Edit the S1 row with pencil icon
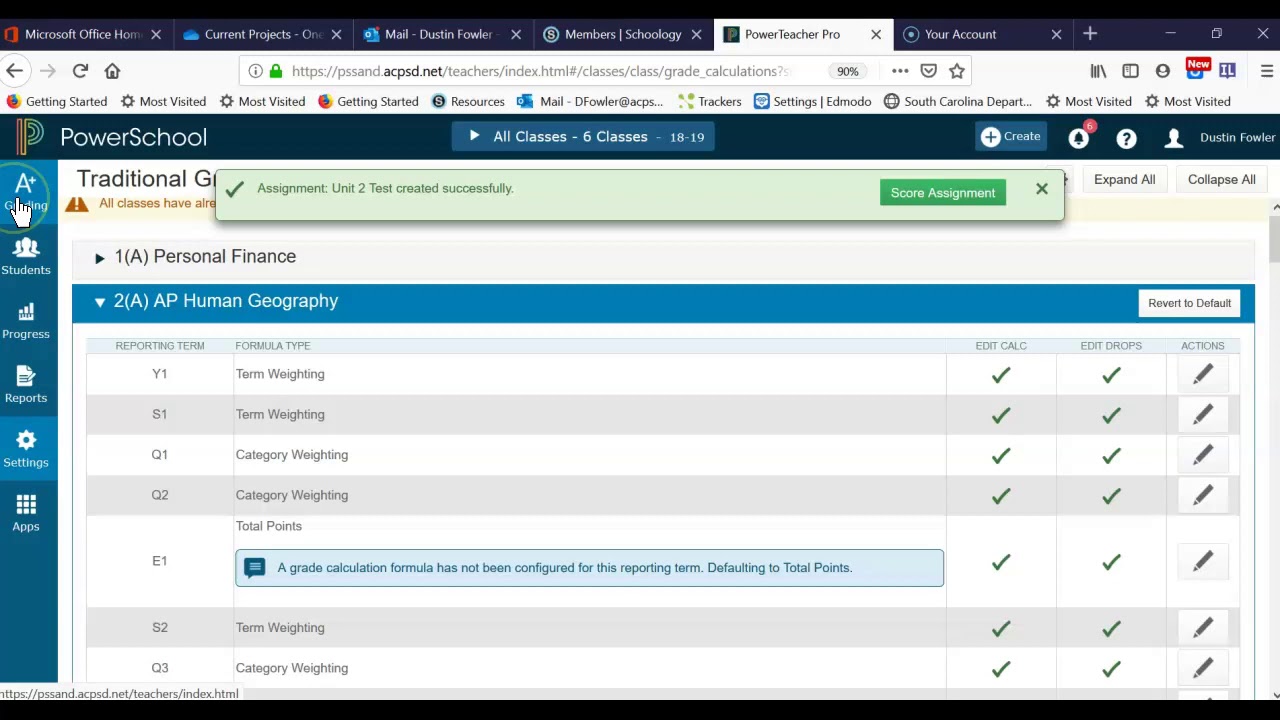The width and height of the screenshot is (1280, 720). pyautogui.click(x=1203, y=414)
